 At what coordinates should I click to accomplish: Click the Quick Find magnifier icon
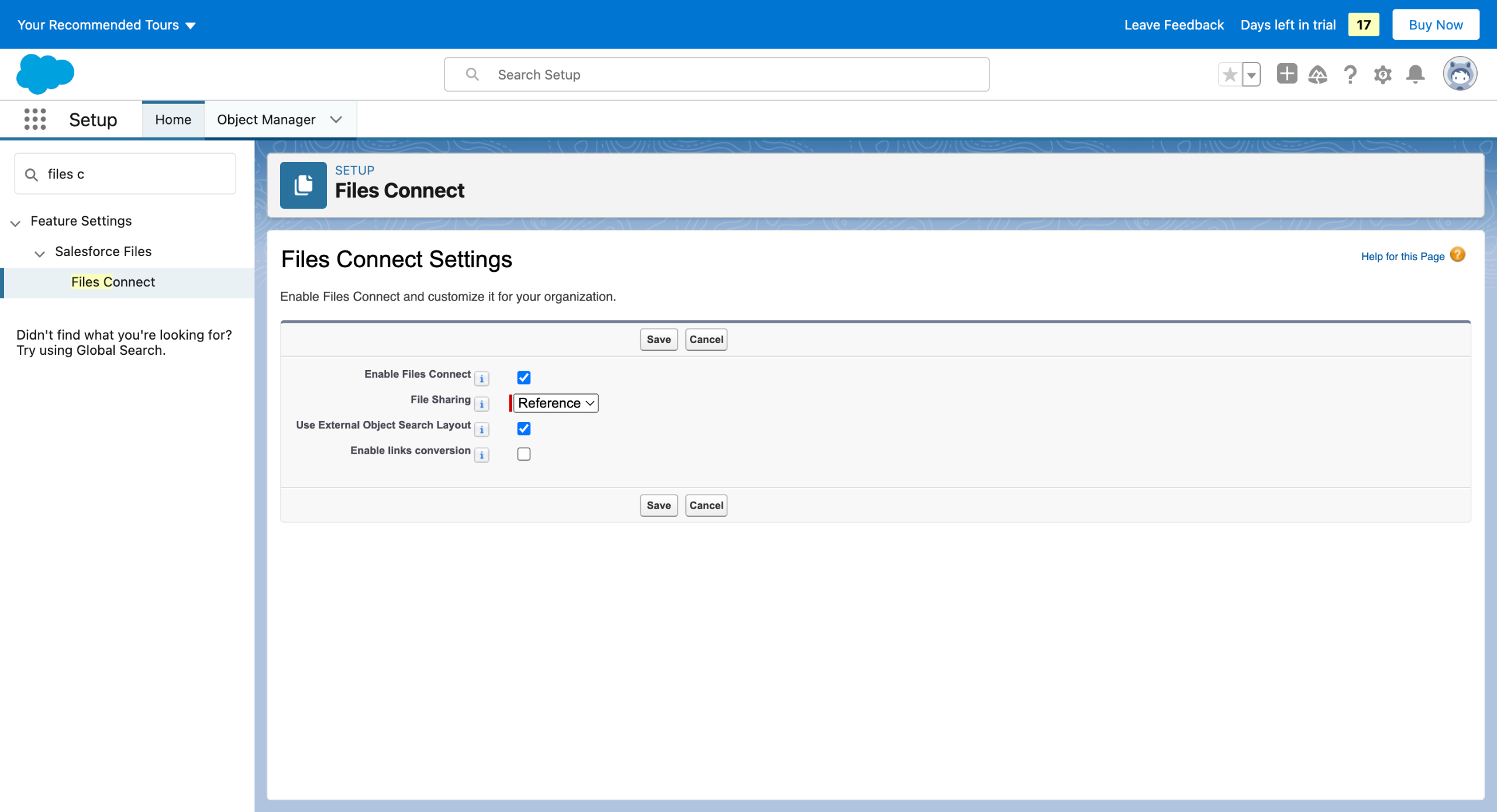pos(32,174)
